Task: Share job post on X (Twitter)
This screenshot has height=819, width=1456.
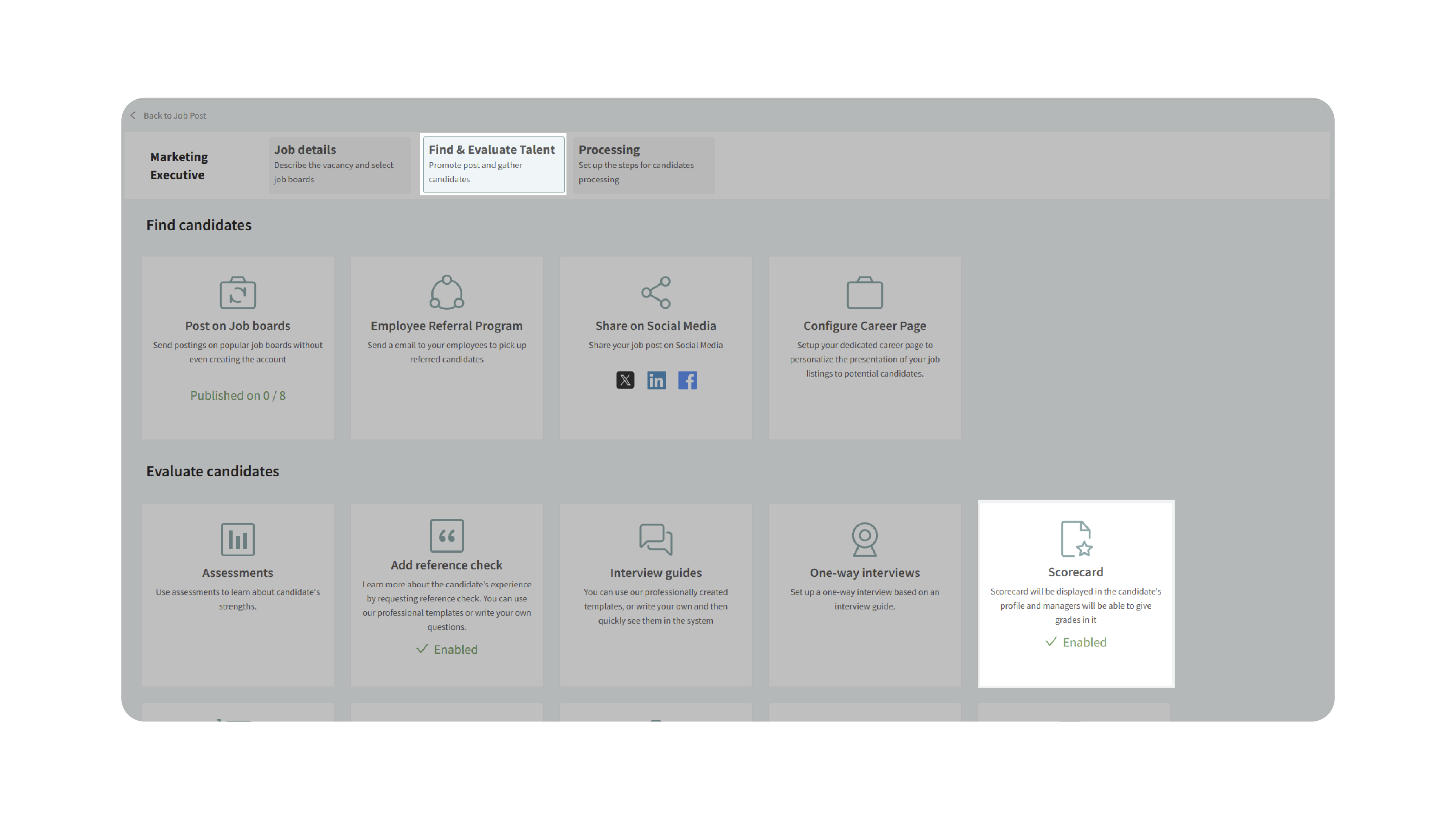Action: 625,380
